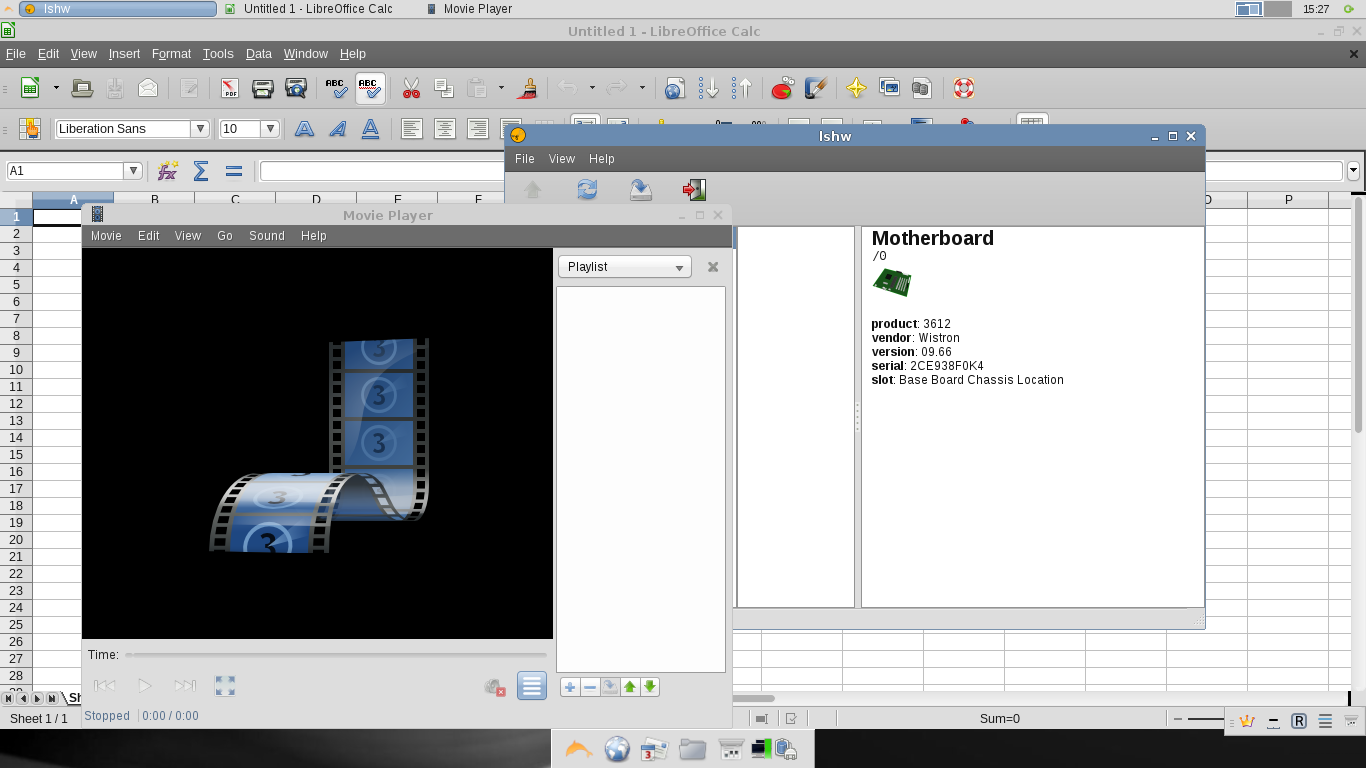Insert a hyperlink from Calc toolbar
This screenshot has width=1366, height=768.
tap(675, 88)
